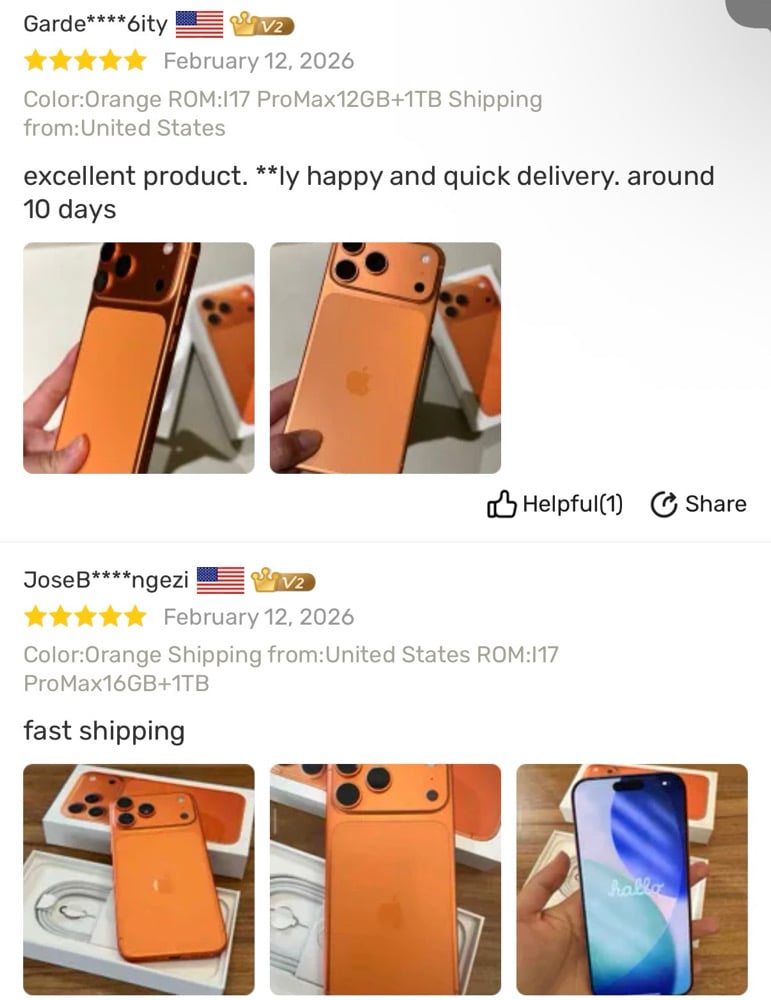This screenshot has width=771, height=1000.
Task: Click V2 crown badge beside Garde****6ity
Action: click(x=261, y=25)
